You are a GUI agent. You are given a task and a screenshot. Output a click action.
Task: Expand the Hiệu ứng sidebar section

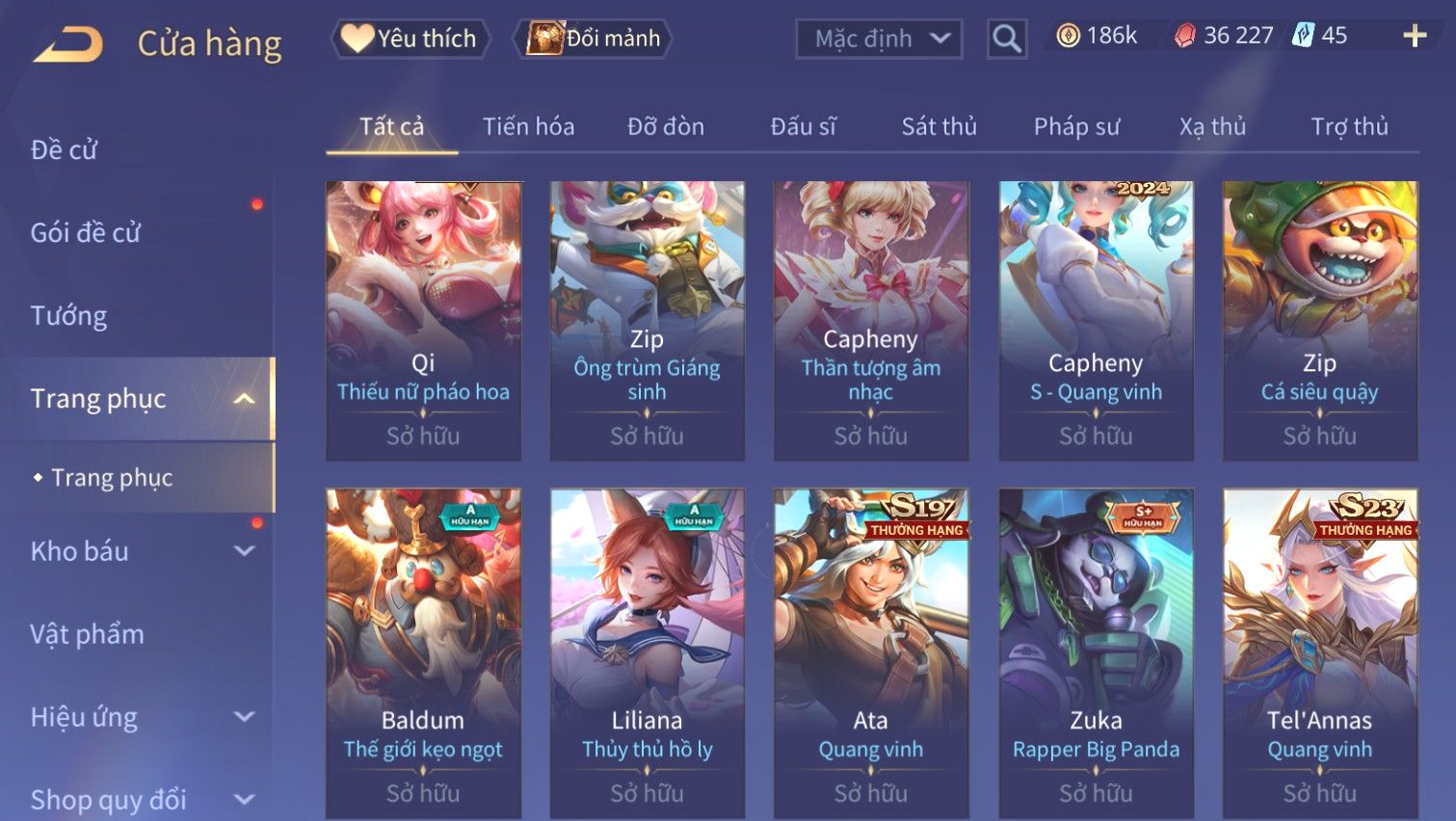245,716
